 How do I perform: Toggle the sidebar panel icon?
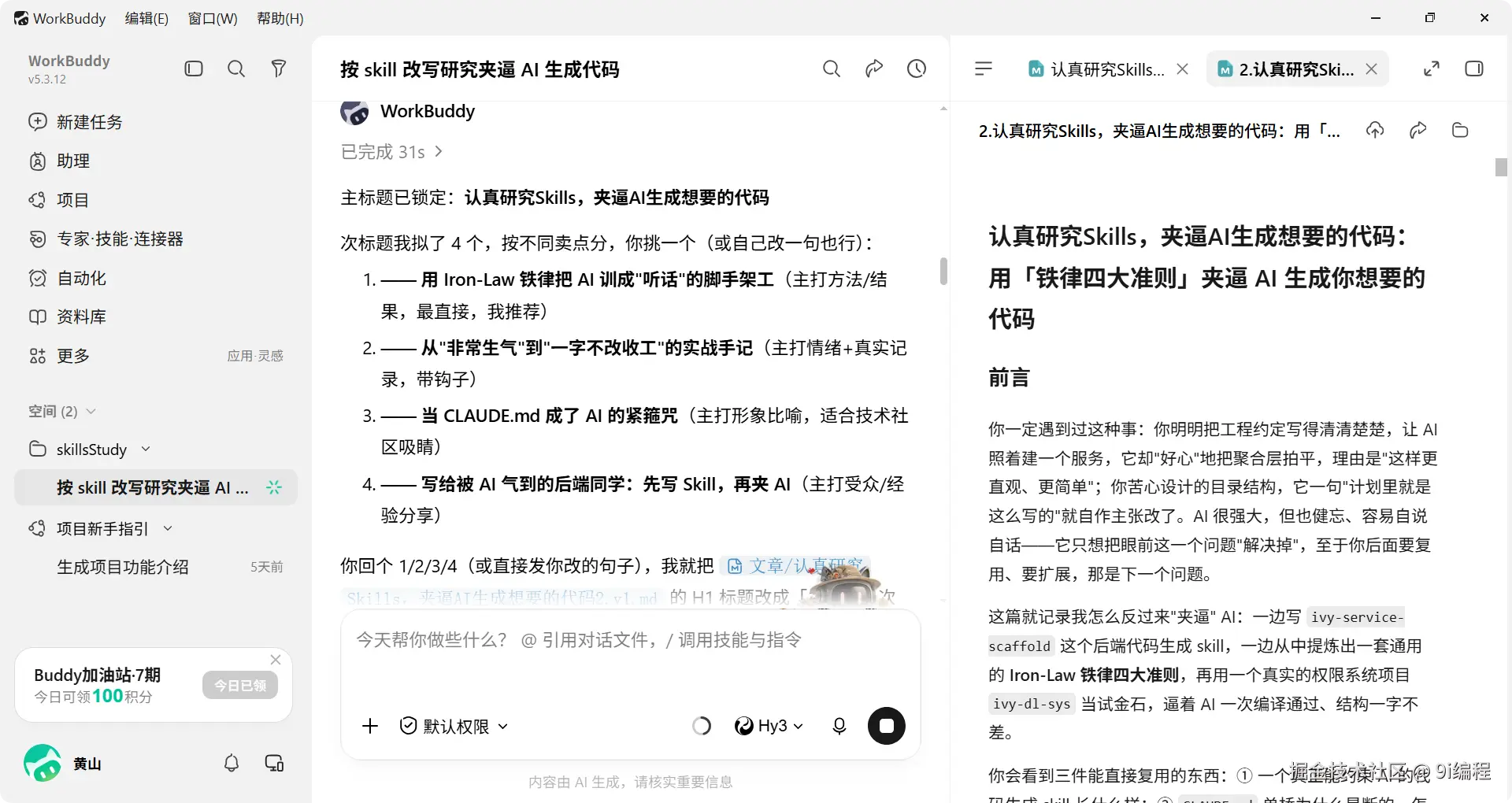coord(194,68)
